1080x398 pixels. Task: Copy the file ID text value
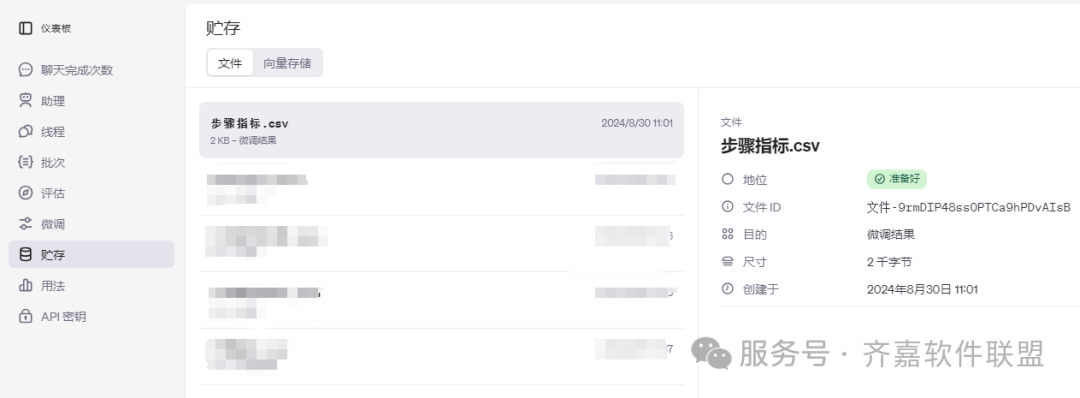968,207
